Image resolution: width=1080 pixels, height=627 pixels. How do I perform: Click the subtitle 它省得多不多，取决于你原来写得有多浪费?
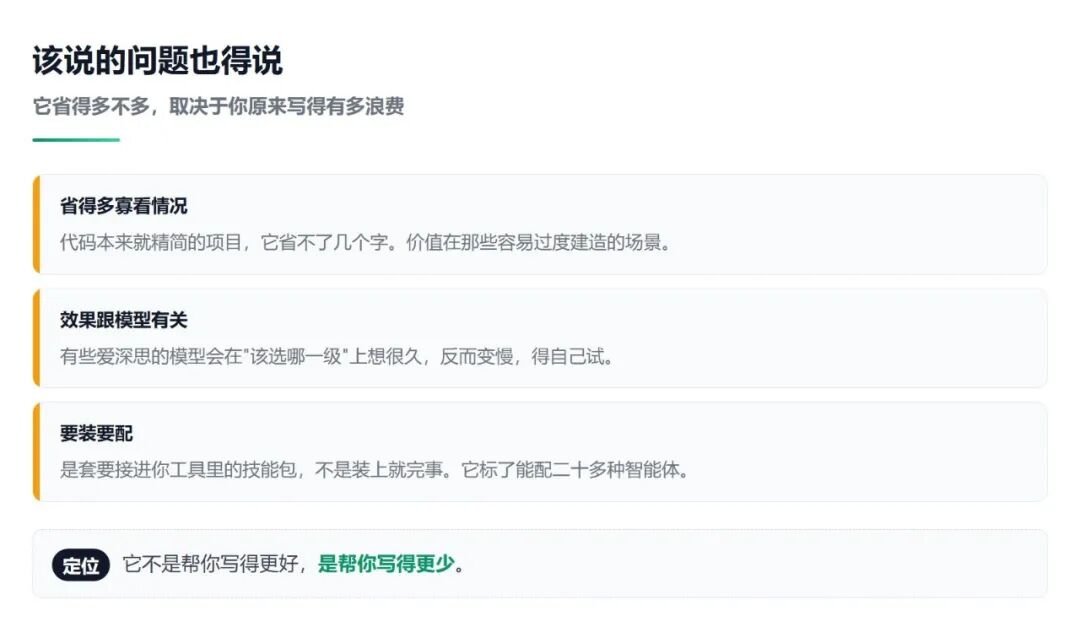point(218,106)
